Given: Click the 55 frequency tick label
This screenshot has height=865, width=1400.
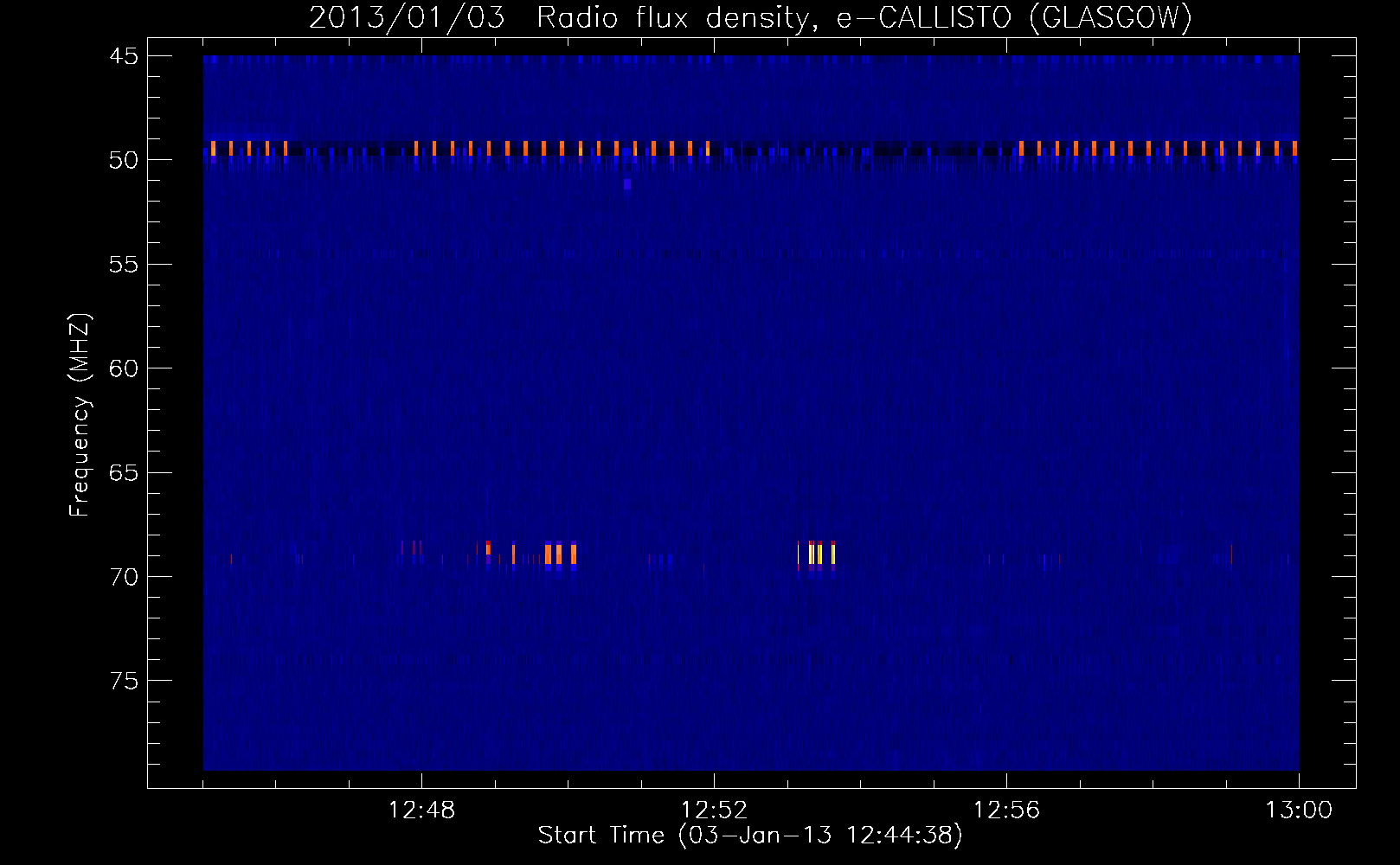Looking at the screenshot, I should click(x=124, y=265).
